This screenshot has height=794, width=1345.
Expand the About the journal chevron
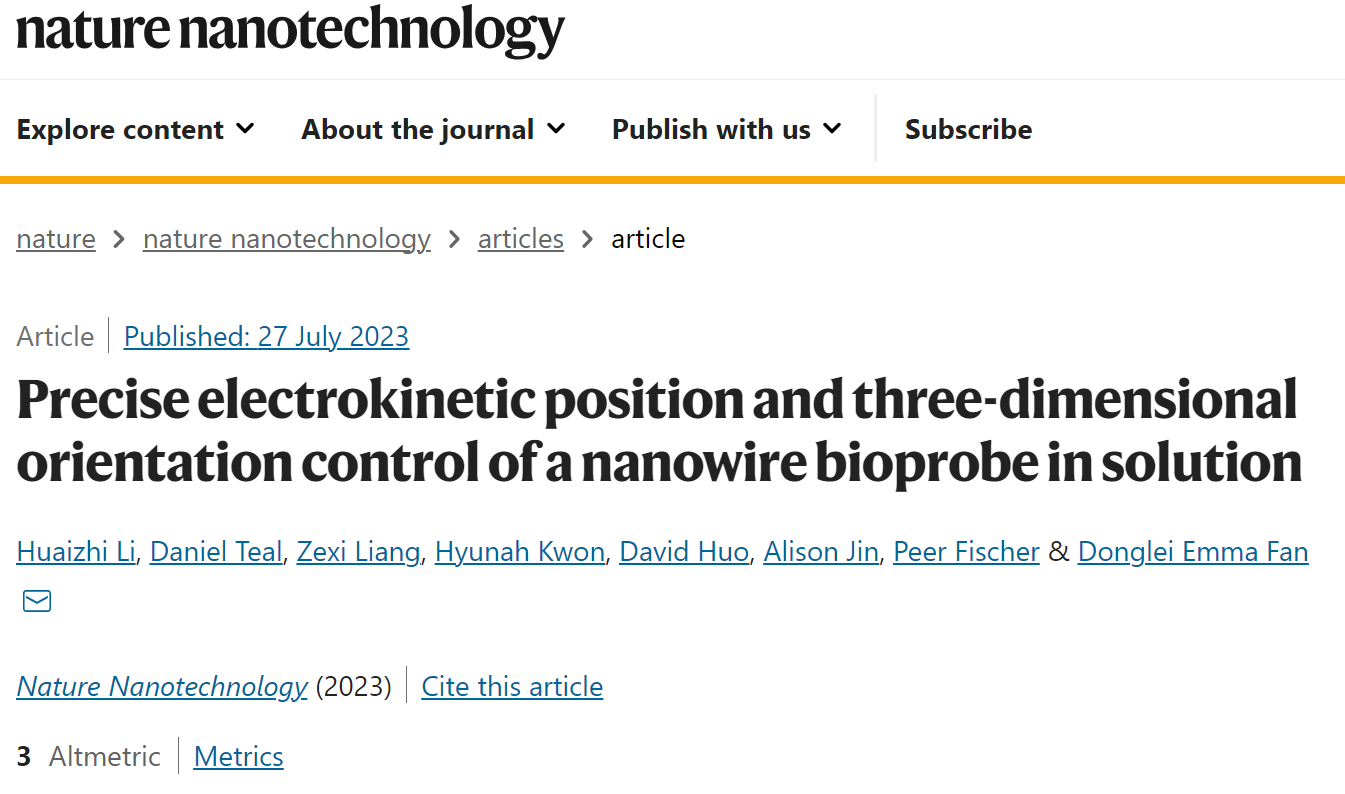pos(556,129)
